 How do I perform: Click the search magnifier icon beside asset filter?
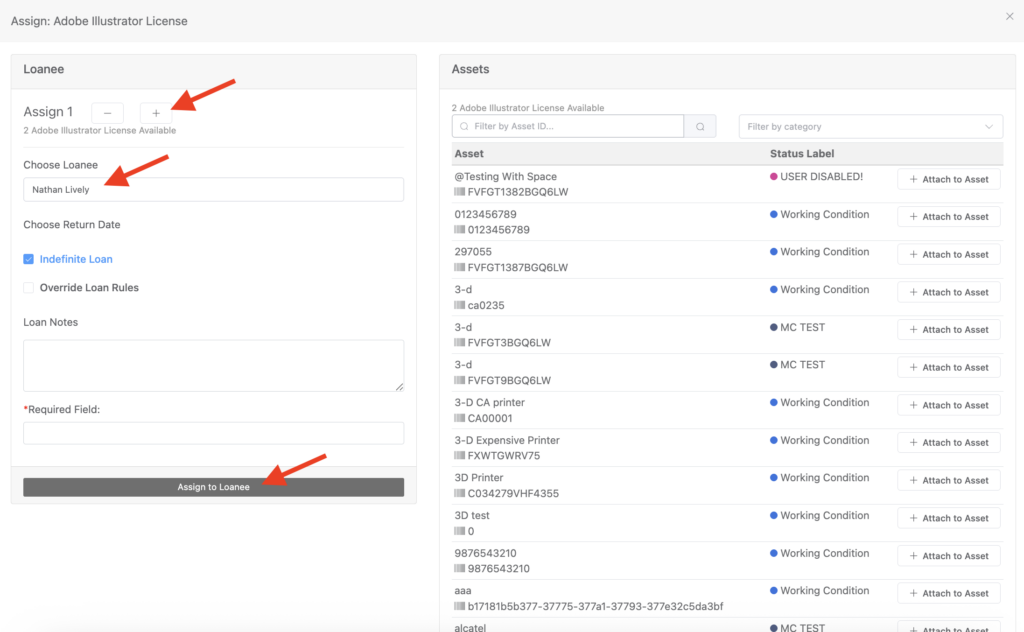[700, 127]
